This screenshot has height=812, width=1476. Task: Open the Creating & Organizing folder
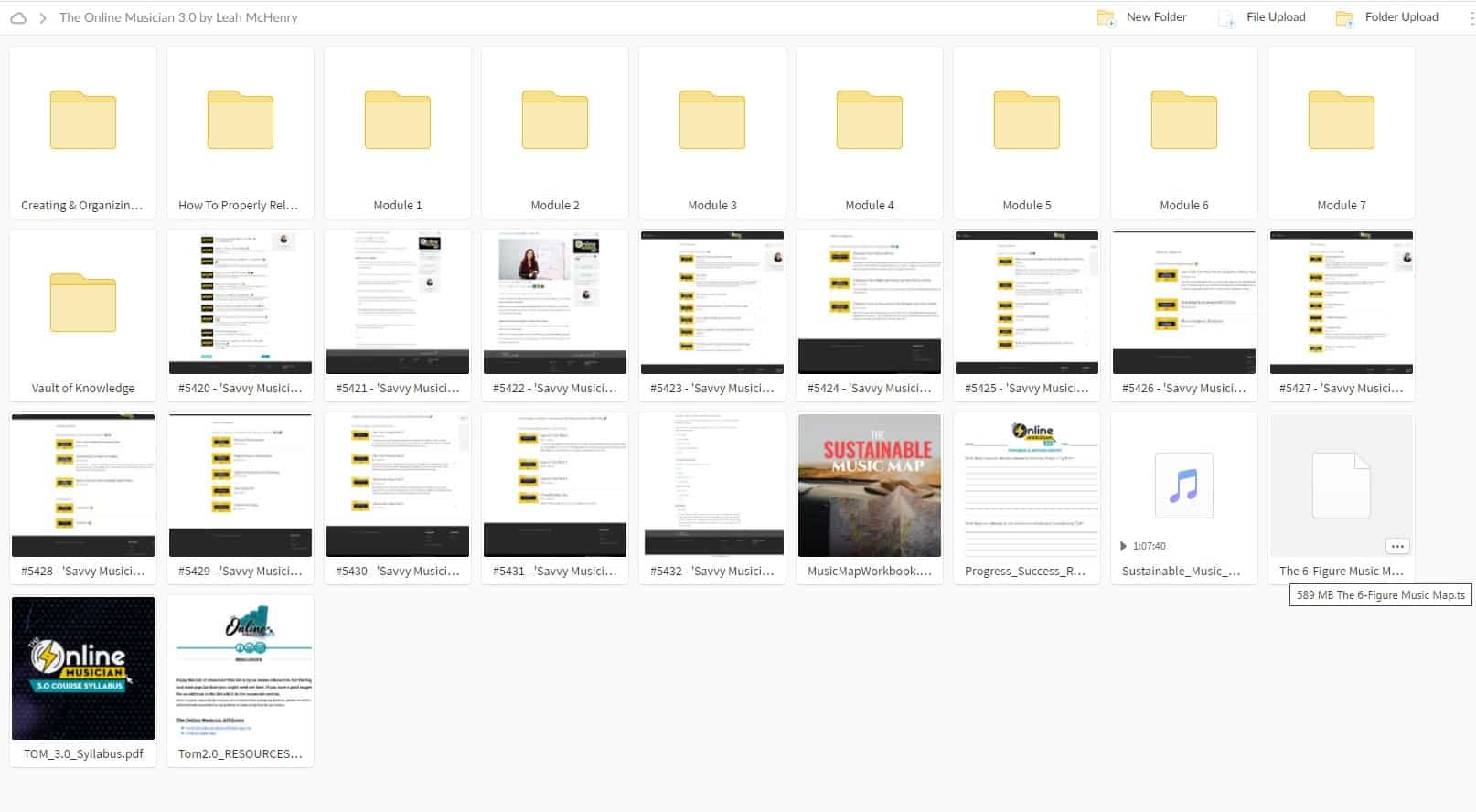coord(82,120)
